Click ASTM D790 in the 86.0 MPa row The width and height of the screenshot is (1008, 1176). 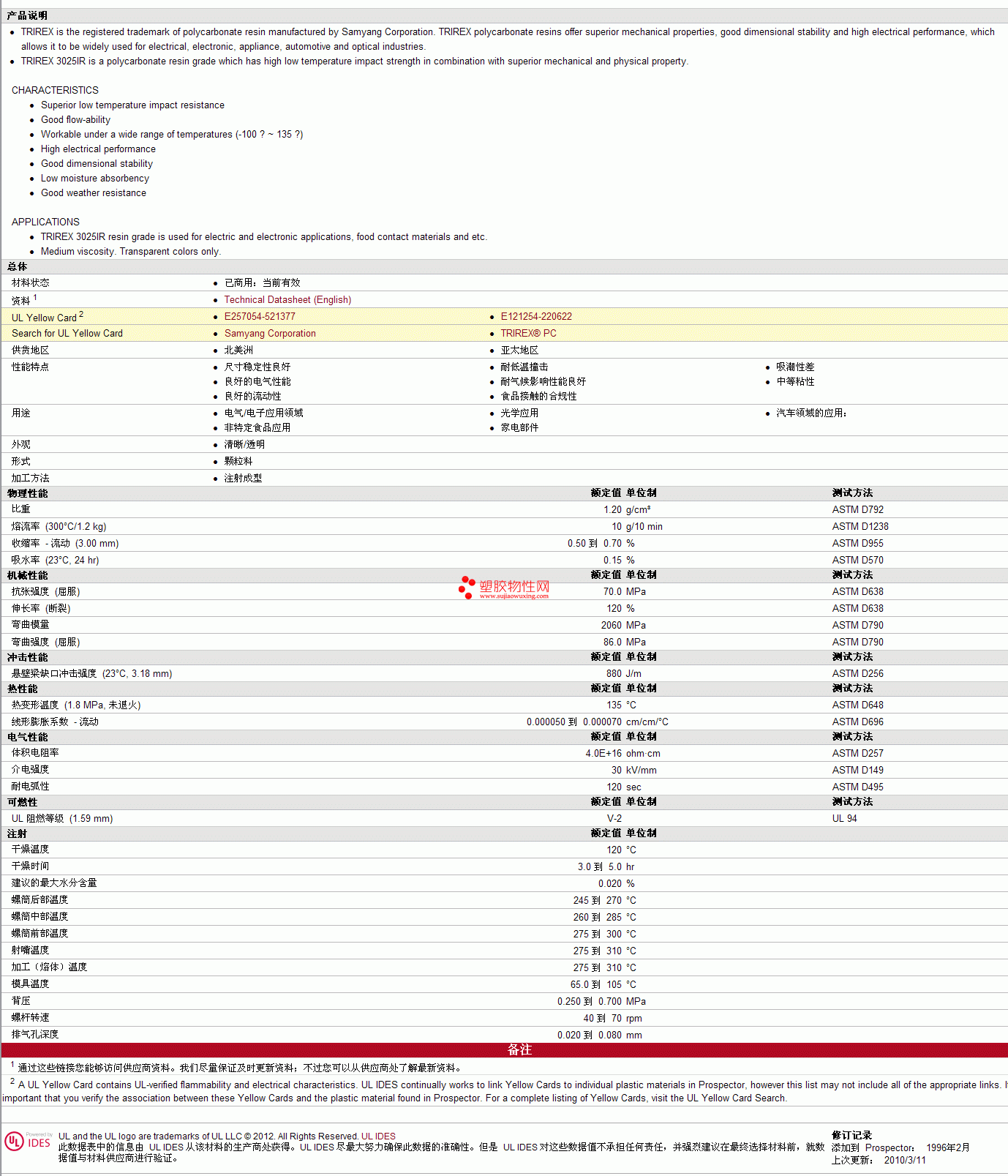[x=857, y=643]
